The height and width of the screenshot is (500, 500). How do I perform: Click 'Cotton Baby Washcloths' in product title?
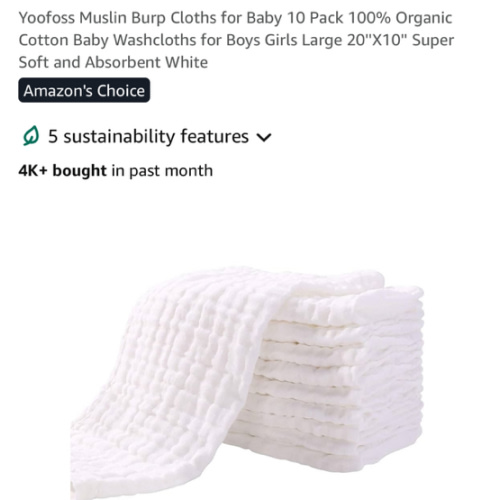(107, 40)
